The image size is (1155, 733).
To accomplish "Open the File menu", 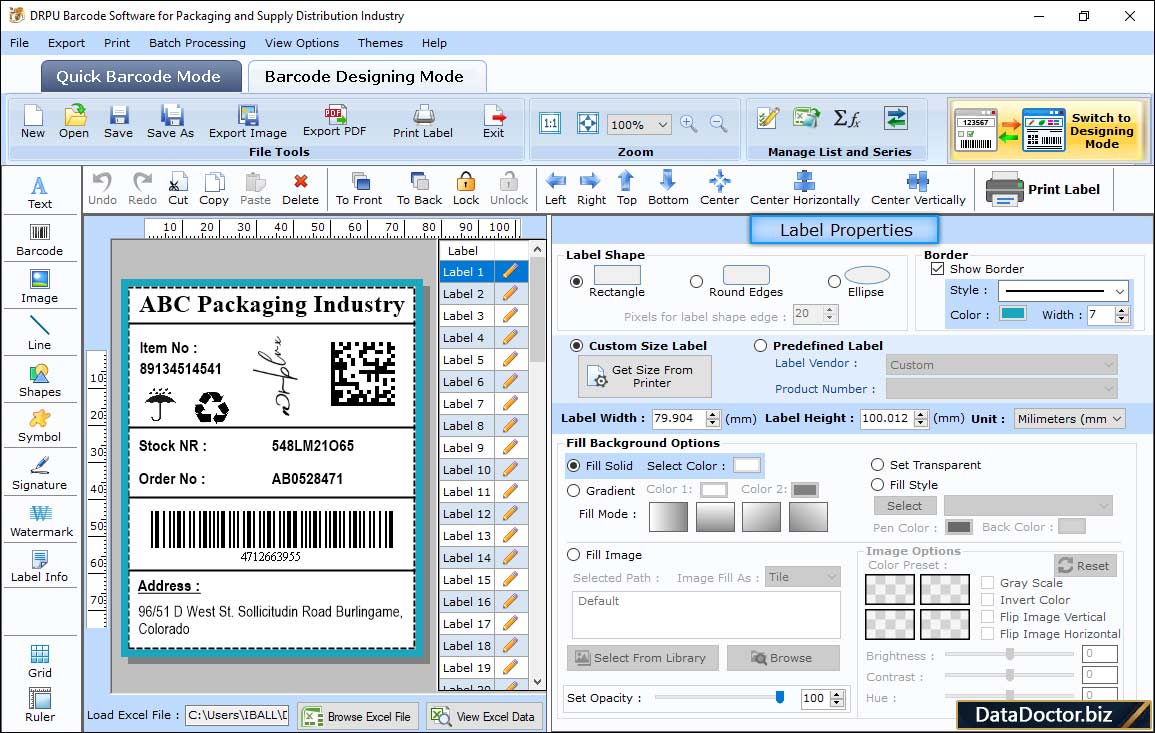I will (19, 43).
